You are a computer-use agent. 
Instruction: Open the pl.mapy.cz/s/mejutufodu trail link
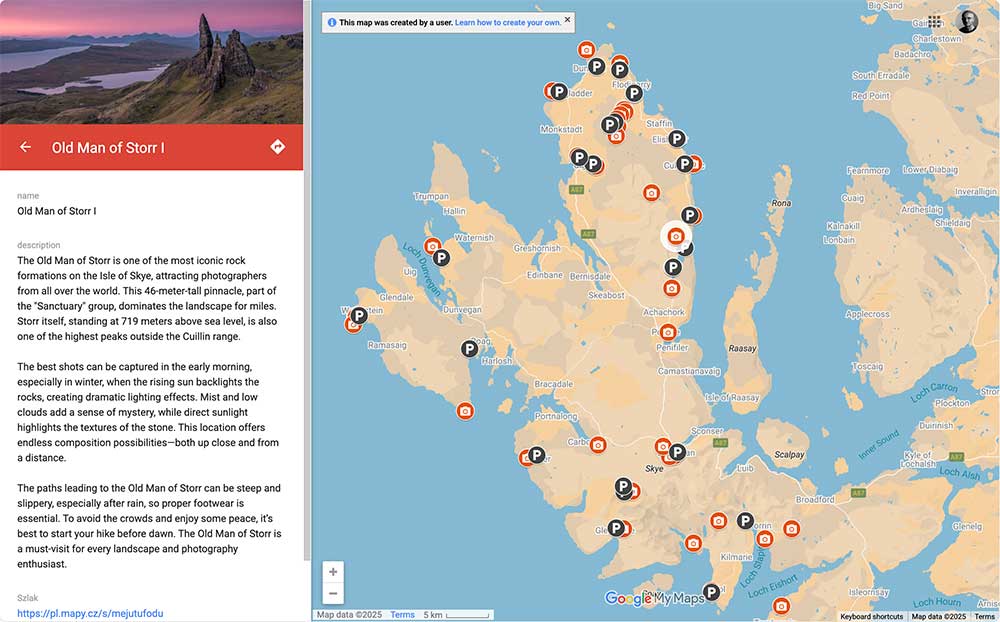tap(90, 613)
